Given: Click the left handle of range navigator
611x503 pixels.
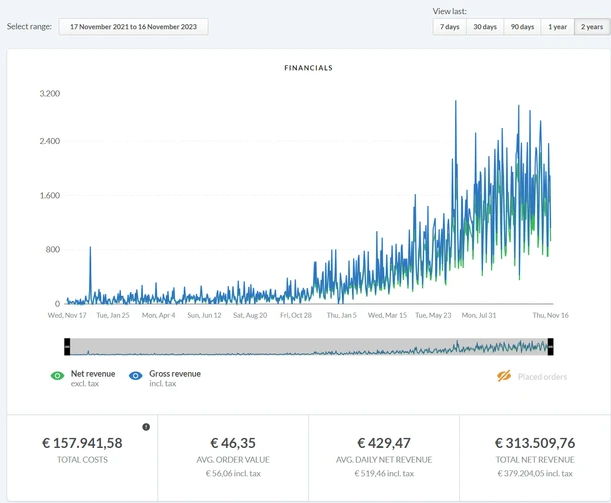Looking at the screenshot, I should click(x=67, y=346).
